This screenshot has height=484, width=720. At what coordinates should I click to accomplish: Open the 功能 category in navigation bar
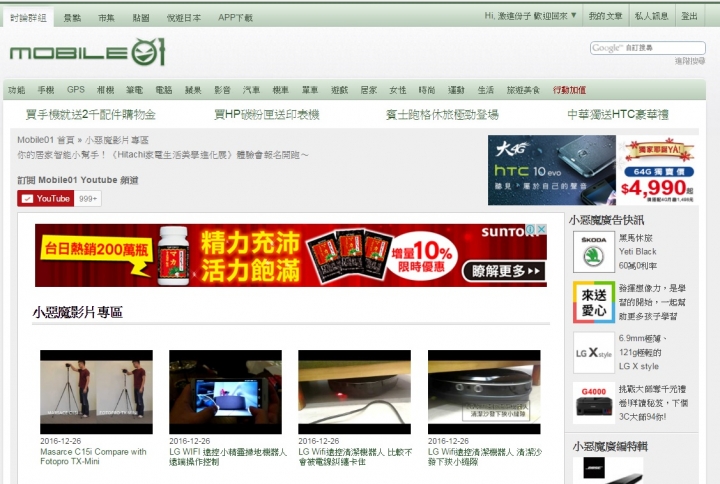pos(17,90)
